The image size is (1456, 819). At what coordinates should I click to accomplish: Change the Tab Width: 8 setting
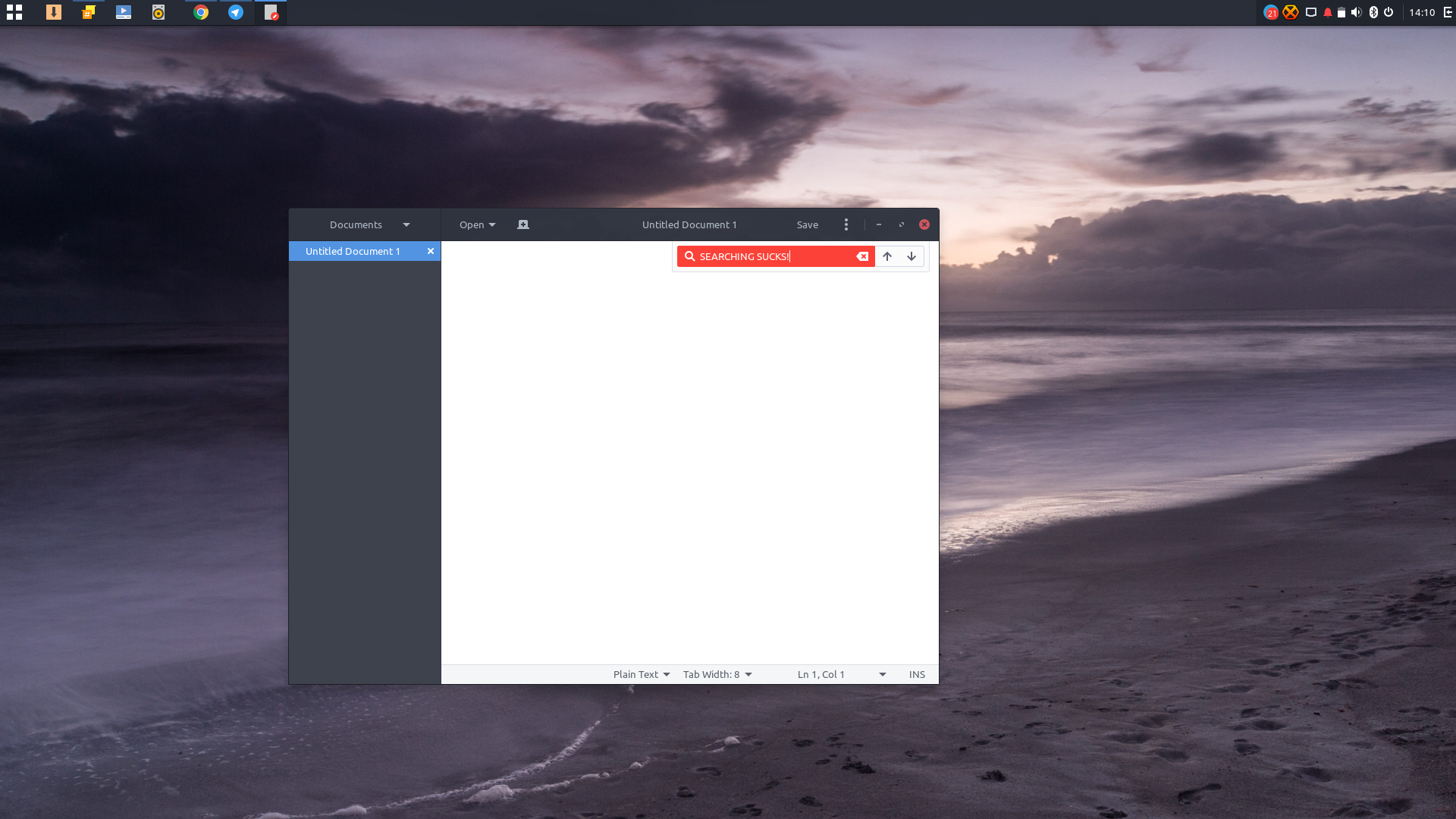tap(717, 674)
